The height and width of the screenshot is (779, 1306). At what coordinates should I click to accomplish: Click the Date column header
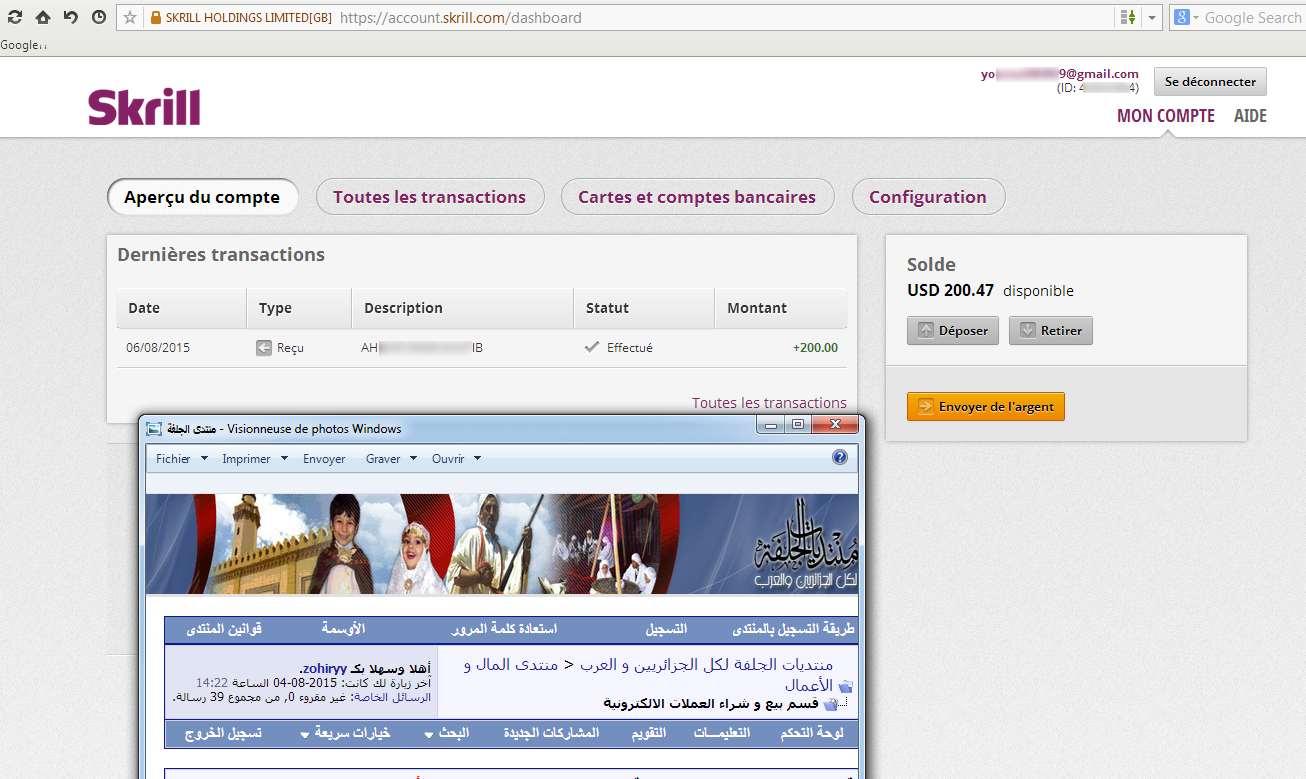click(182, 308)
